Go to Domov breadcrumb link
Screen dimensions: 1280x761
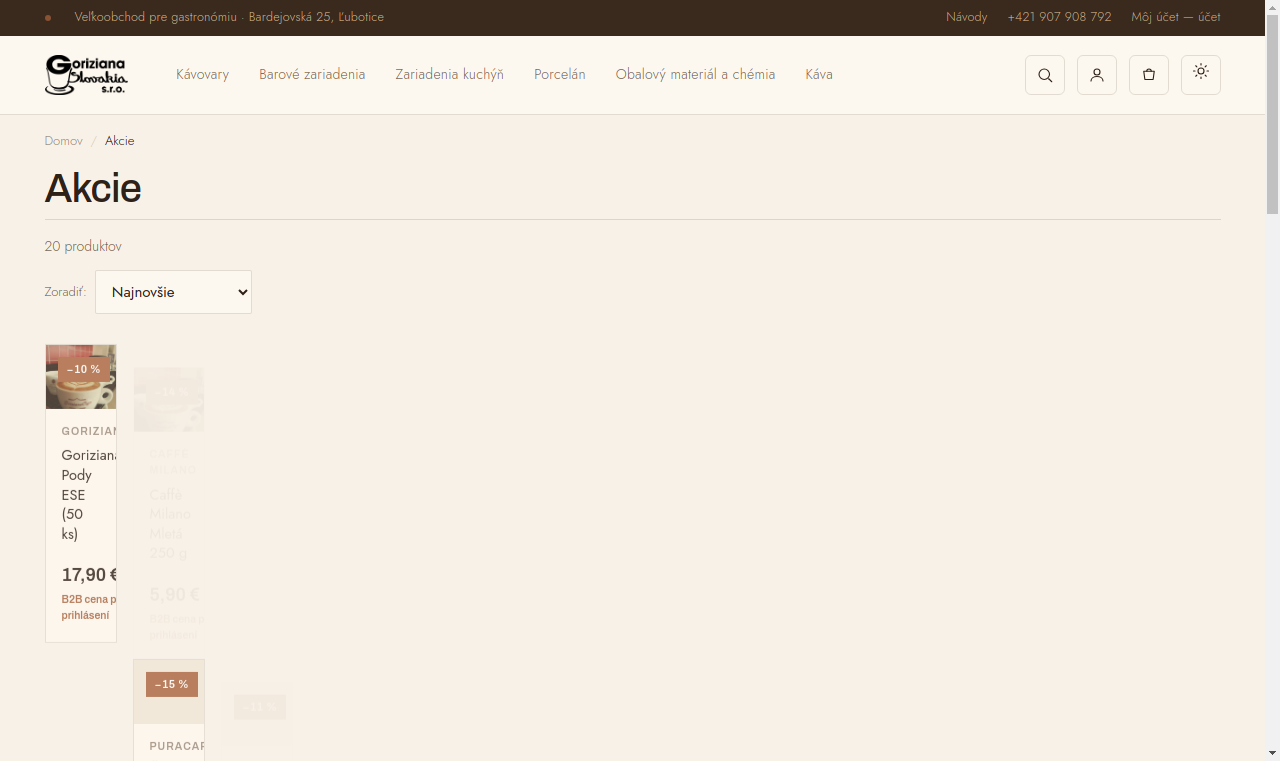[x=63, y=141]
